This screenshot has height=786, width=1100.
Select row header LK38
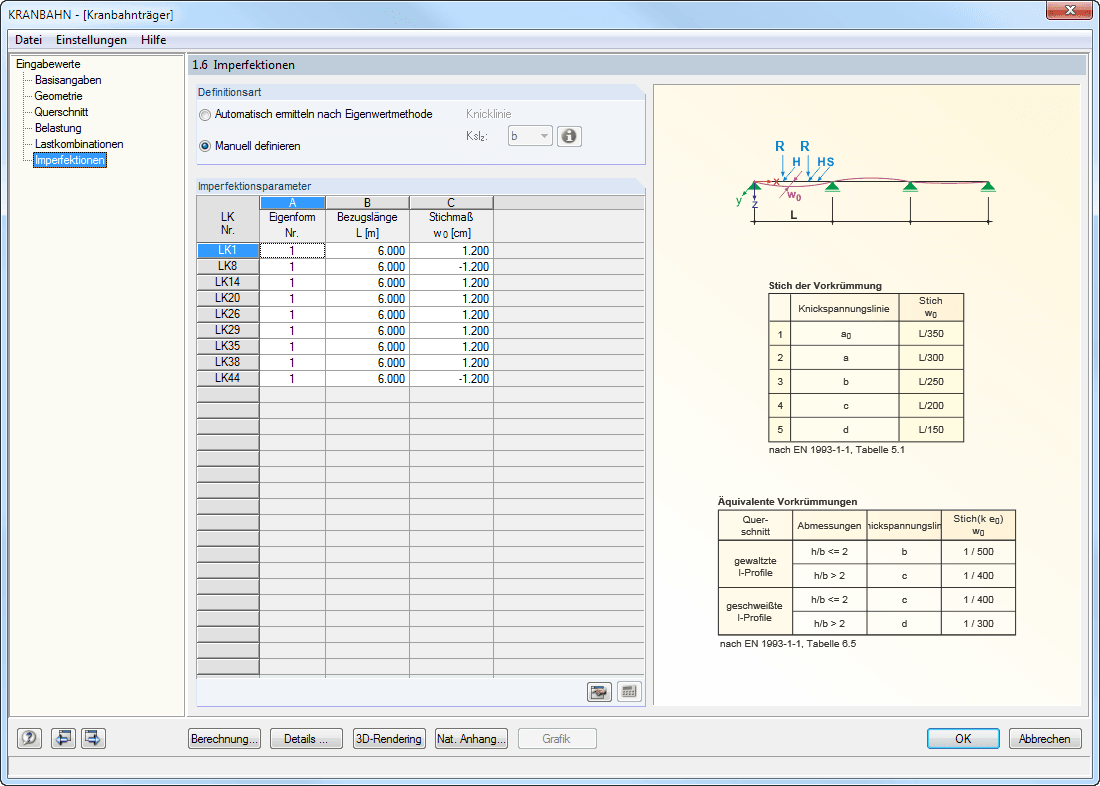click(228, 363)
